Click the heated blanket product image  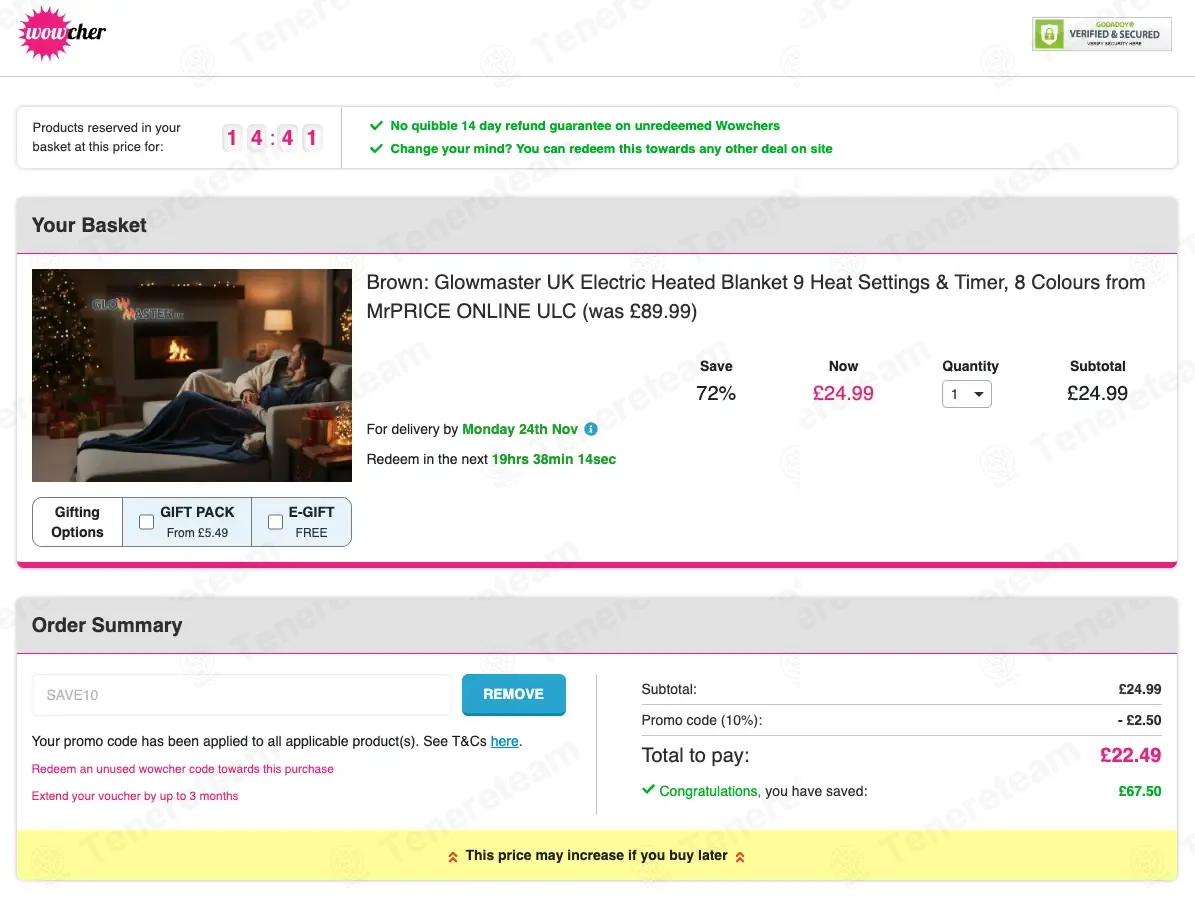[x=192, y=376]
